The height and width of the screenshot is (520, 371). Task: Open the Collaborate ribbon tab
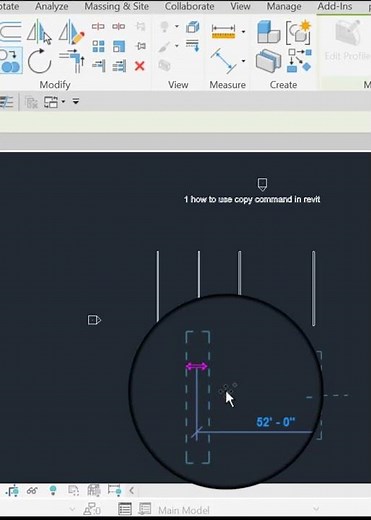click(x=189, y=6)
